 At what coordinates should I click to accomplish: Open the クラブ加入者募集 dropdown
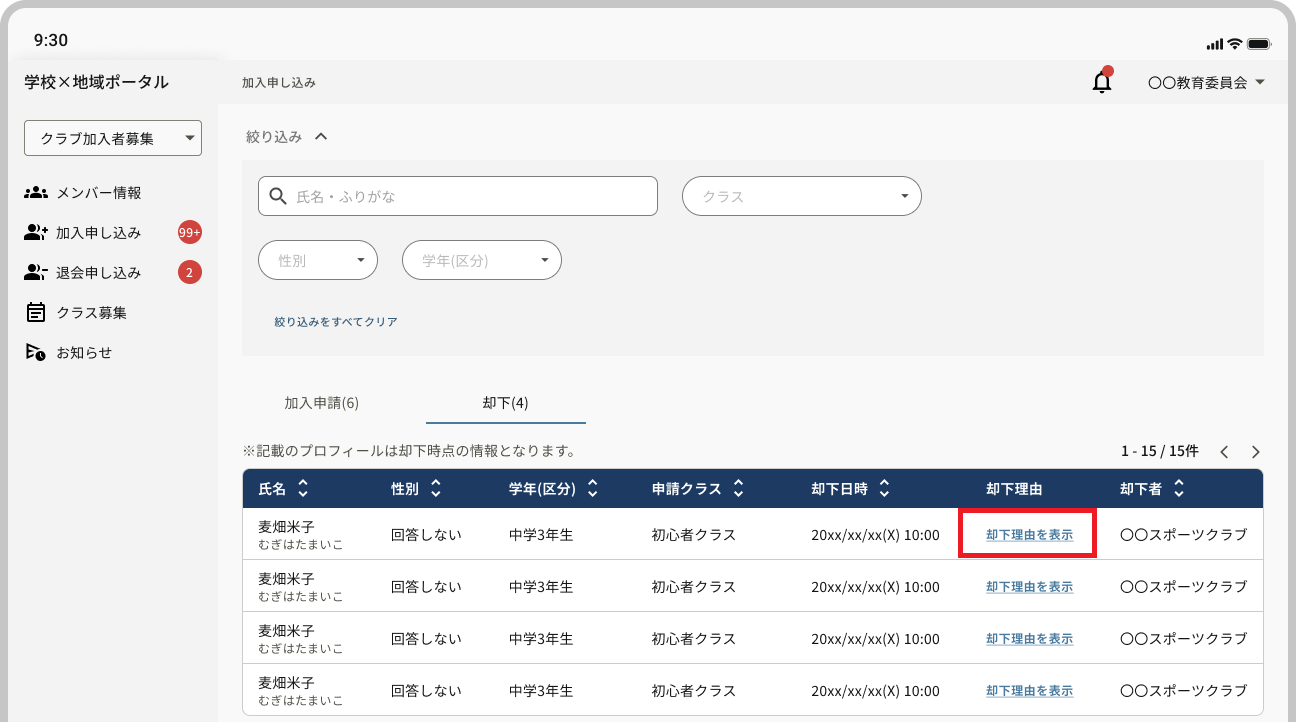click(113, 139)
